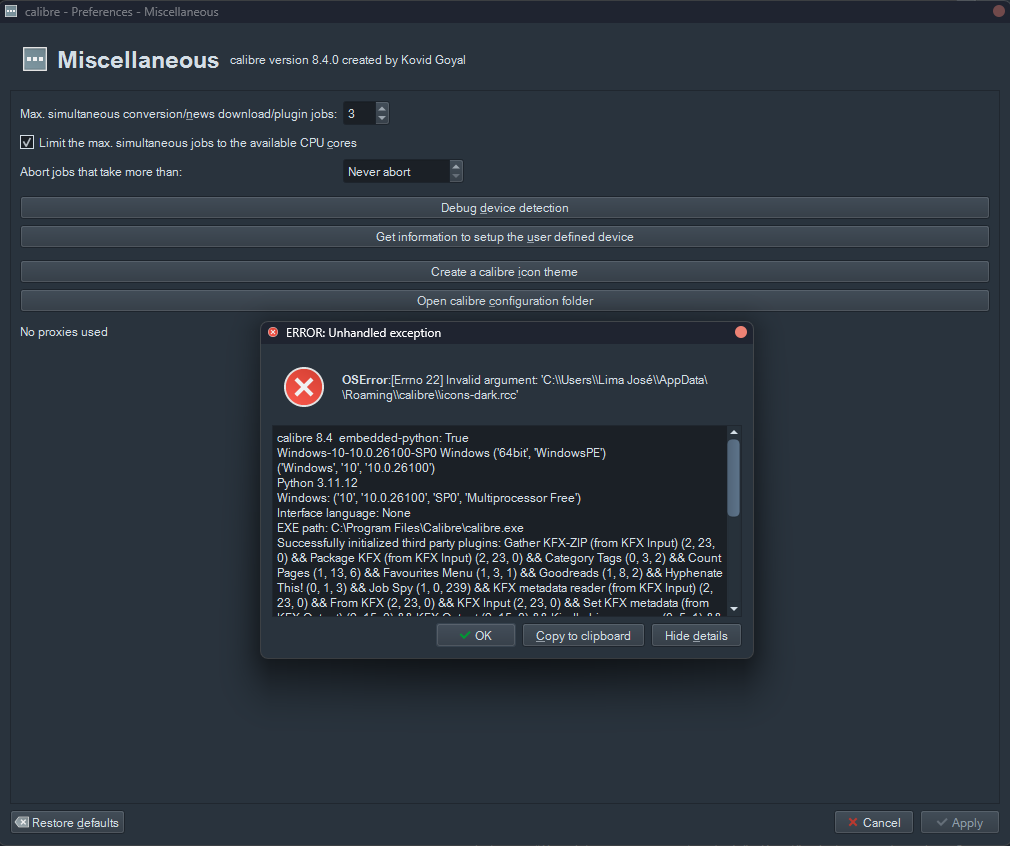Close the calibre Preferences window
The image size is (1010, 846).
pos(999,11)
